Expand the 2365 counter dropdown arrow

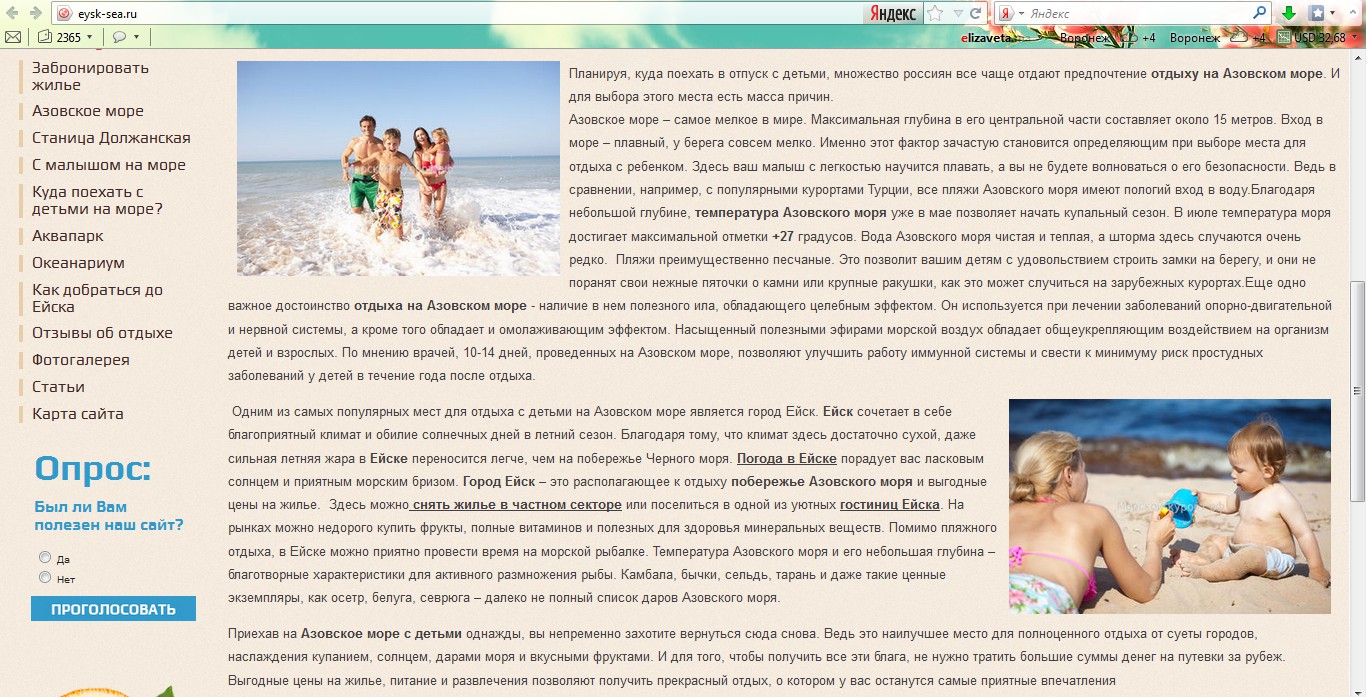coord(89,38)
